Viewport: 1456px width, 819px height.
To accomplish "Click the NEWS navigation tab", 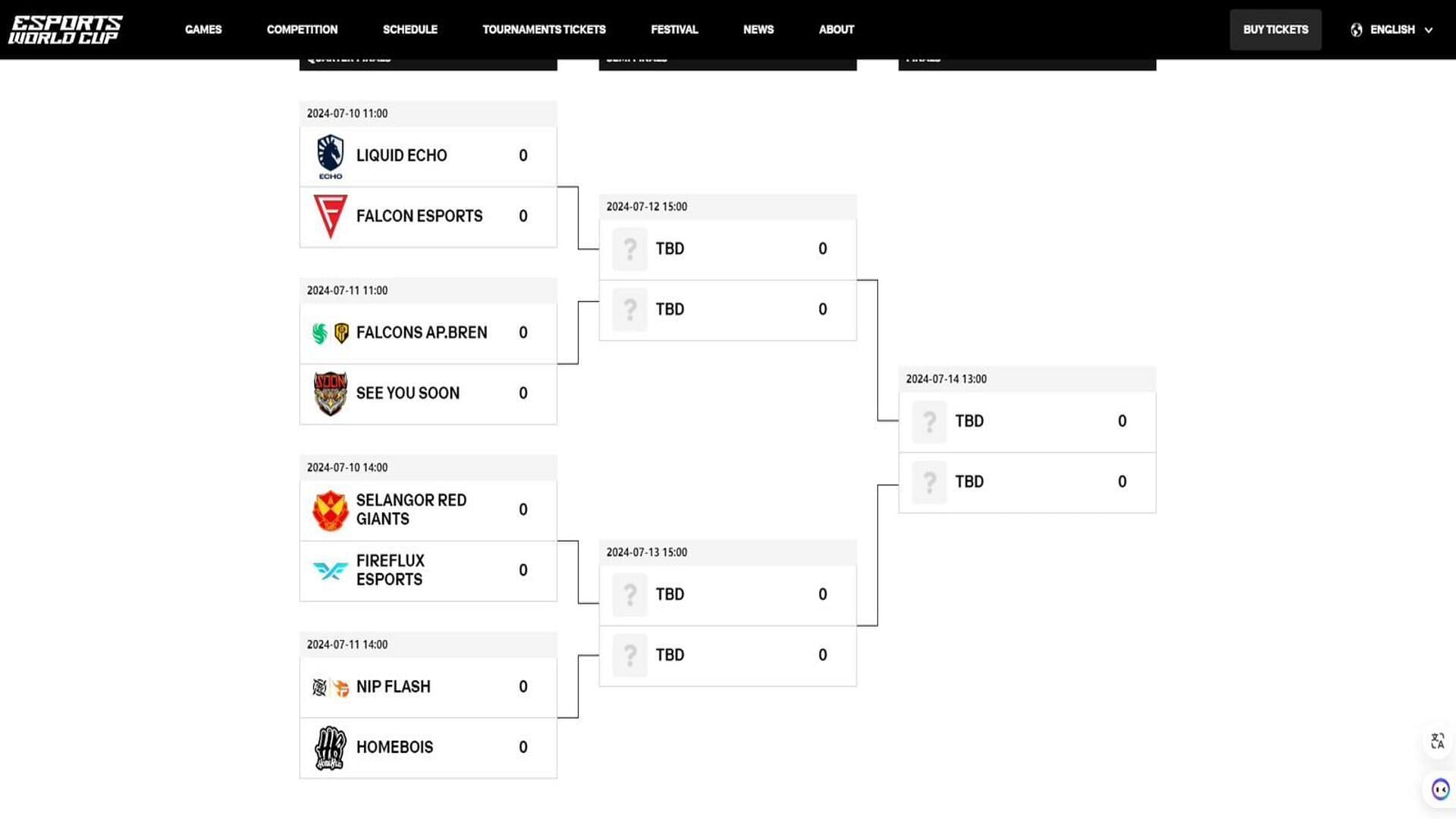I will 758,29.
